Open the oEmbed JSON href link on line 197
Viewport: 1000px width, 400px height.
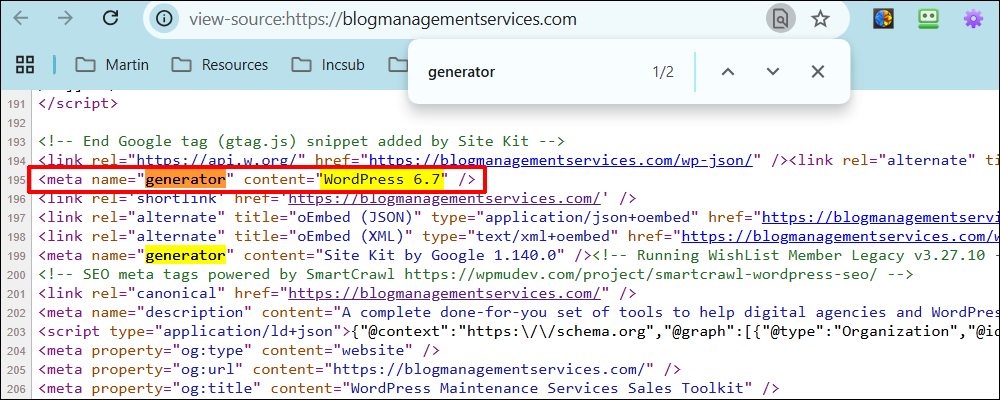pos(881,218)
